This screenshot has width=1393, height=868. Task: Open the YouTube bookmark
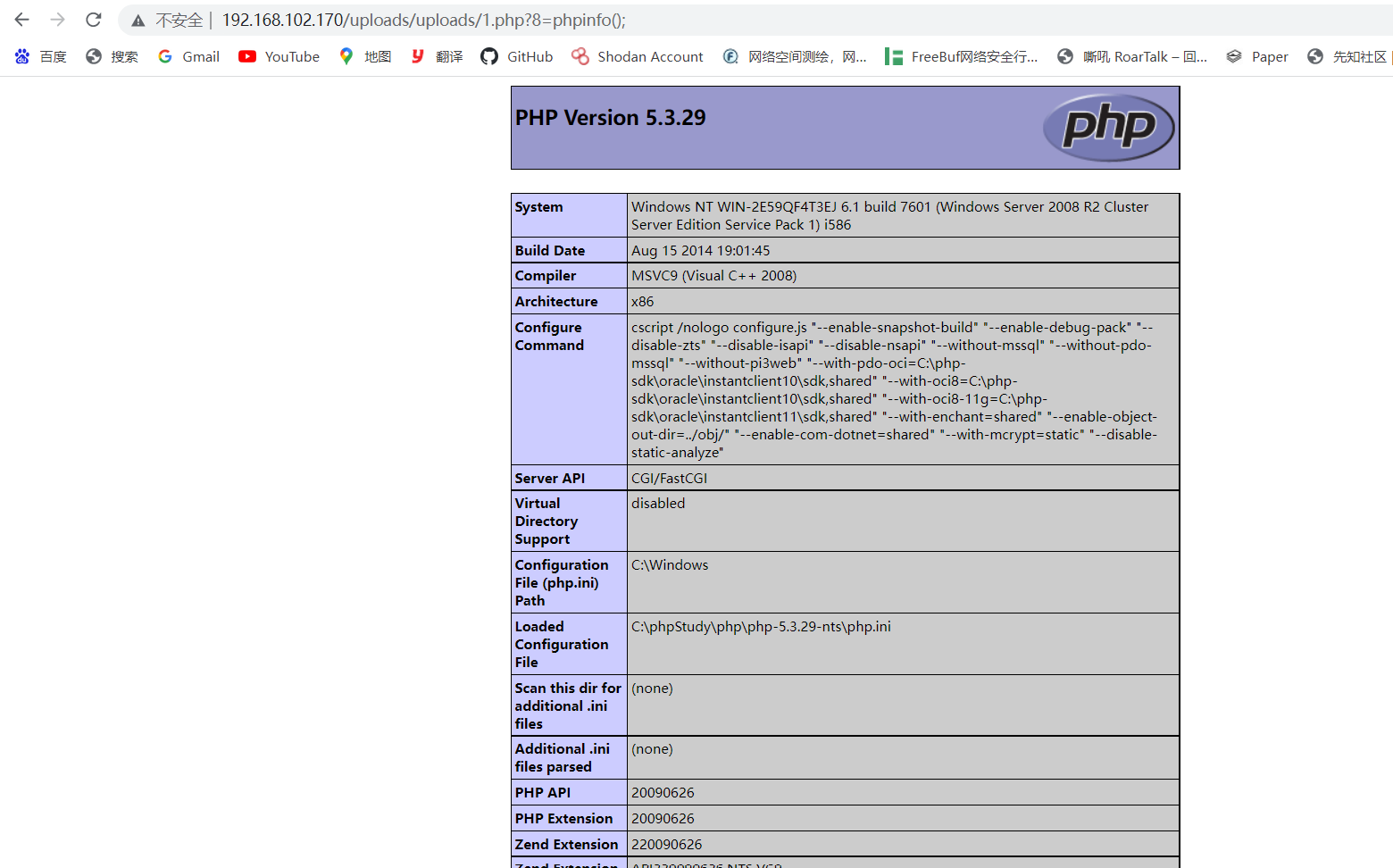pyautogui.click(x=279, y=56)
